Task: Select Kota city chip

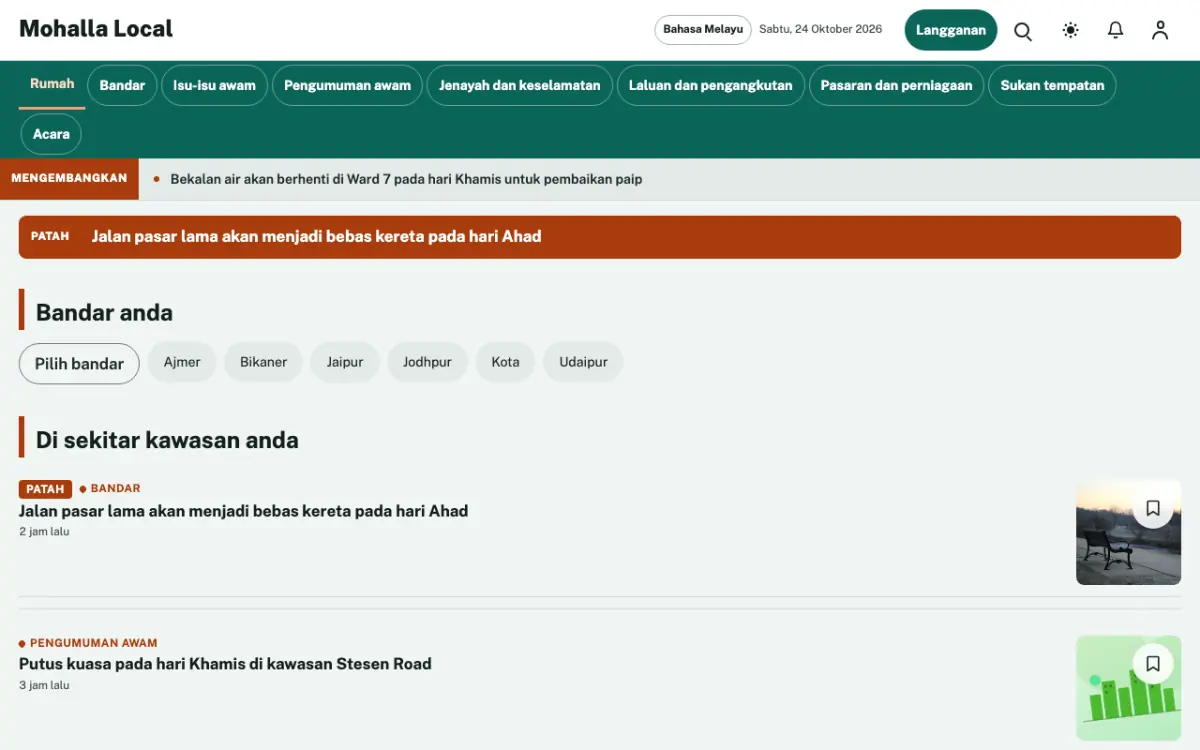Action: pyautogui.click(x=505, y=362)
